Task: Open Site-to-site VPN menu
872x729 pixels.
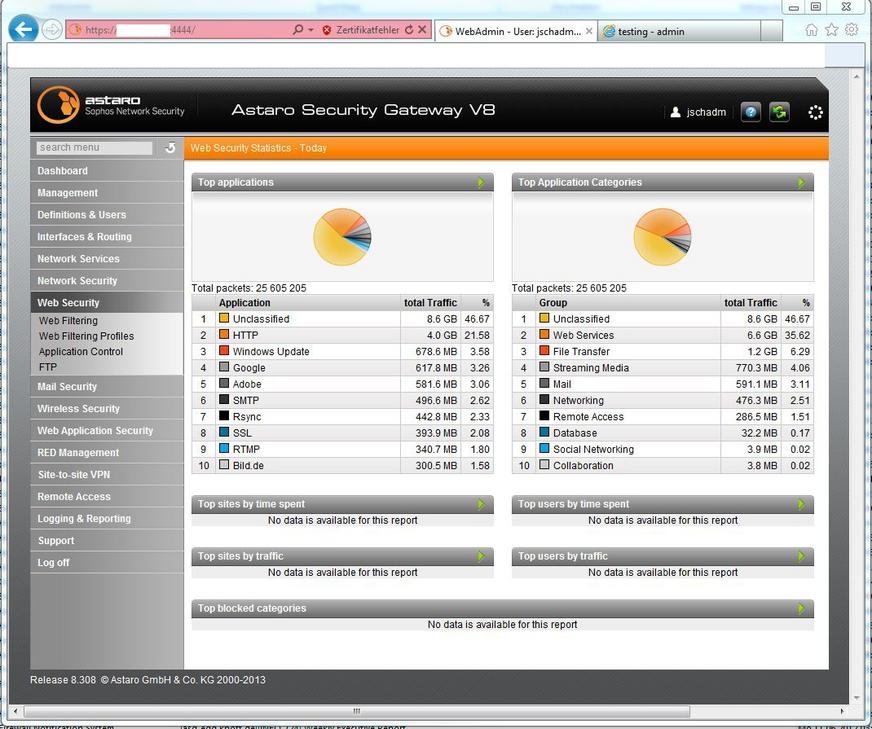Action: click(x=106, y=474)
